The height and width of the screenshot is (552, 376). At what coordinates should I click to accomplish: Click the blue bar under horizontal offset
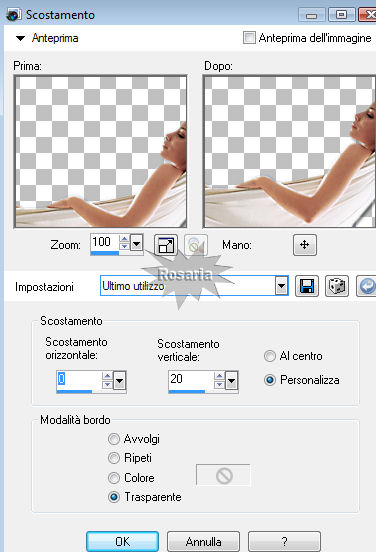pos(74,391)
